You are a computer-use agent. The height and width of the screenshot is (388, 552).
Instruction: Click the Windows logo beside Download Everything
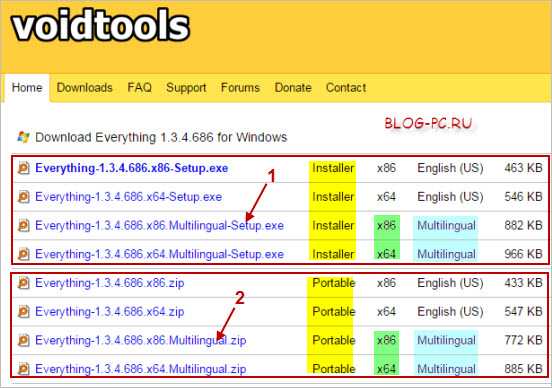23,137
